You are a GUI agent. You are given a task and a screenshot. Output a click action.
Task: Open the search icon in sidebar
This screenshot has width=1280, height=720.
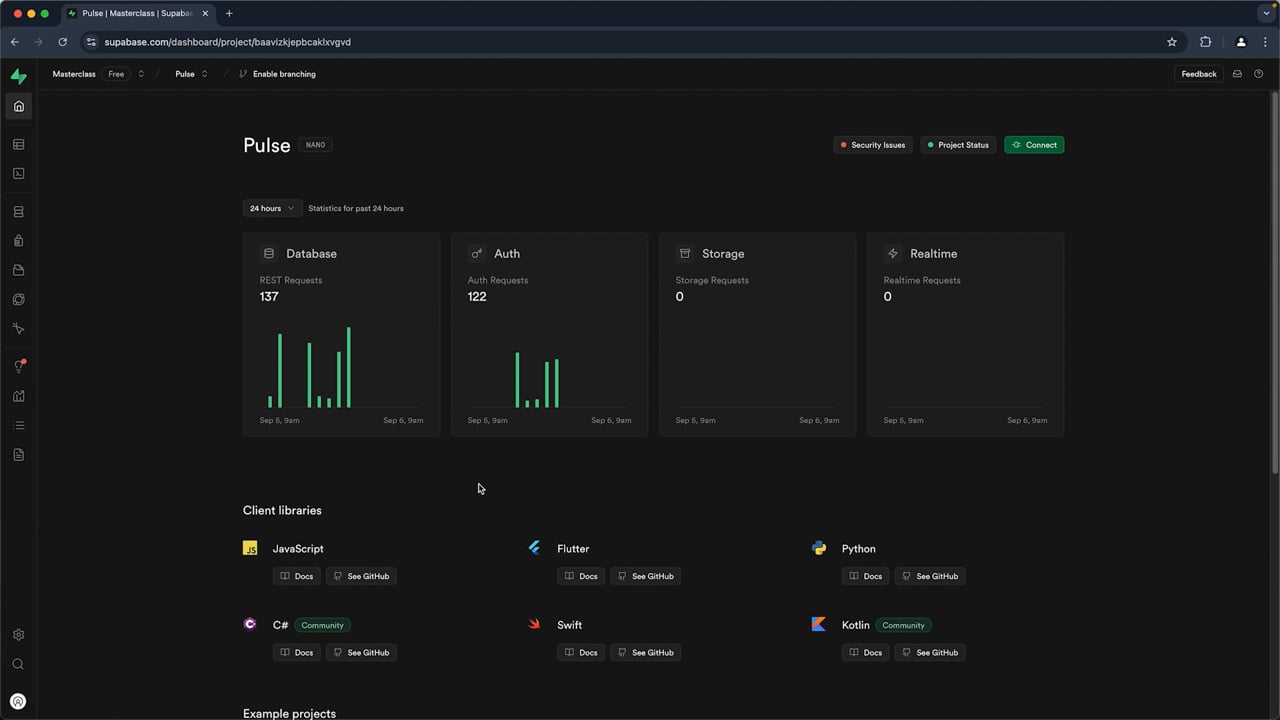coord(18,664)
